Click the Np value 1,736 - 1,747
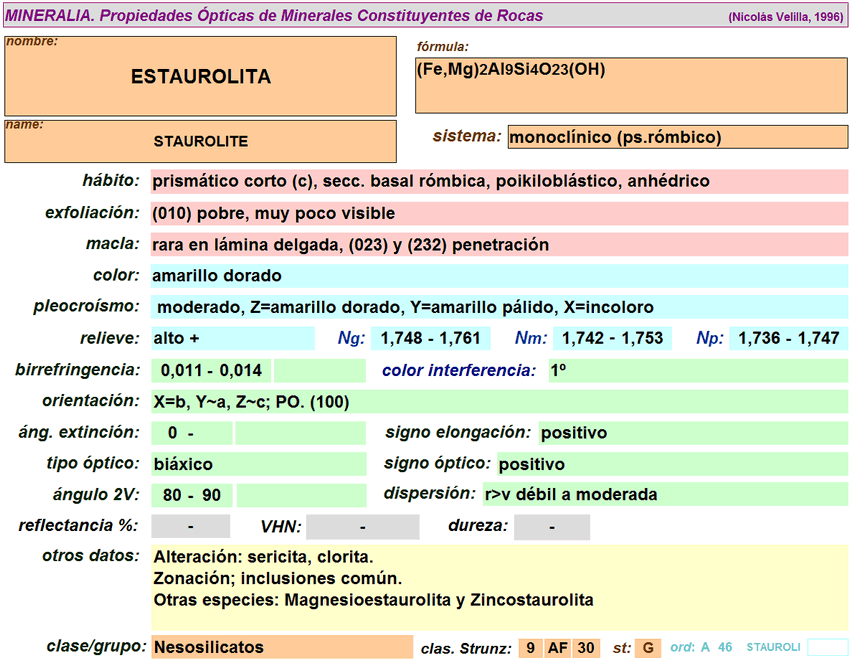850x661 pixels. (x=788, y=339)
